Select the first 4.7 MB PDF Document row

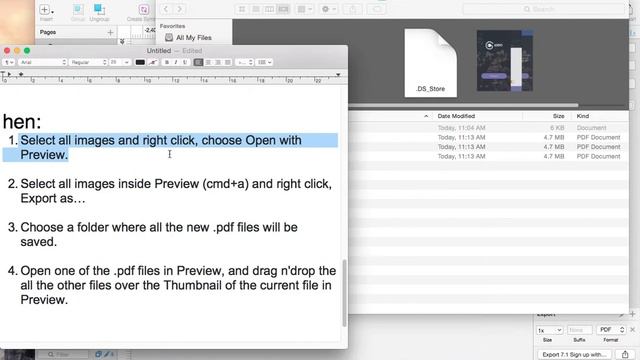point(488,137)
